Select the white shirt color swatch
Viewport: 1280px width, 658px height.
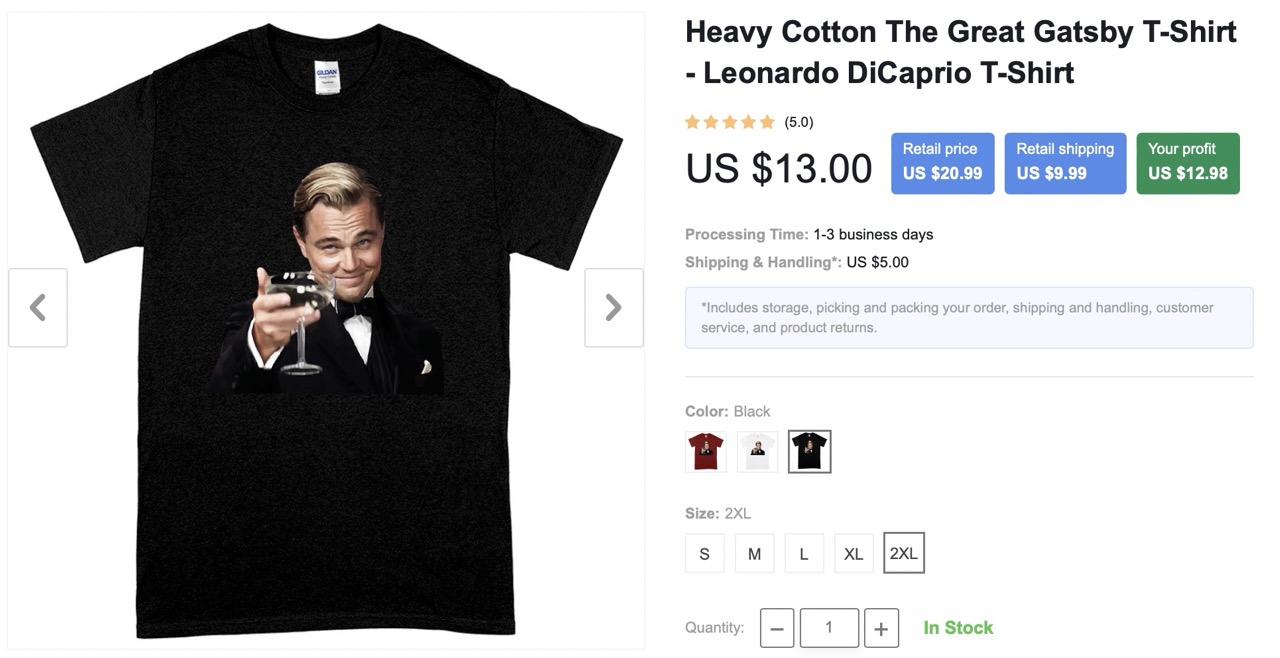(757, 451)
